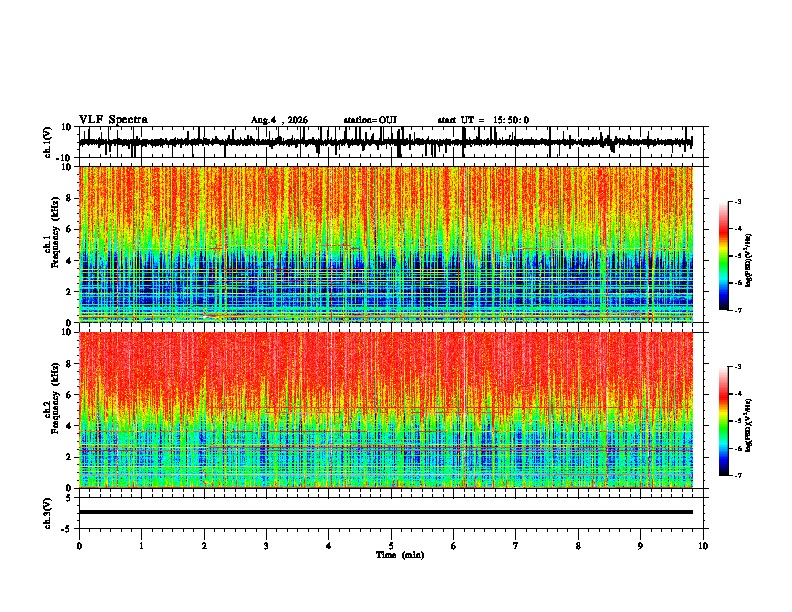This screenshot has height=612, width=792.
Task: Click the ch.2 spectrogram panel
Action: point(386,410)
